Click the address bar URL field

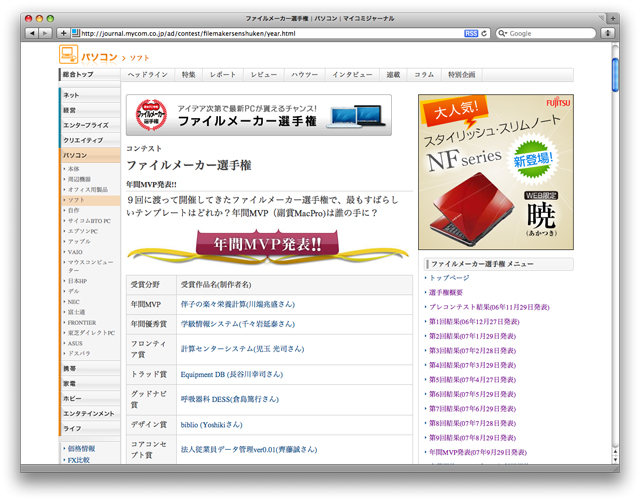point(271,33)
